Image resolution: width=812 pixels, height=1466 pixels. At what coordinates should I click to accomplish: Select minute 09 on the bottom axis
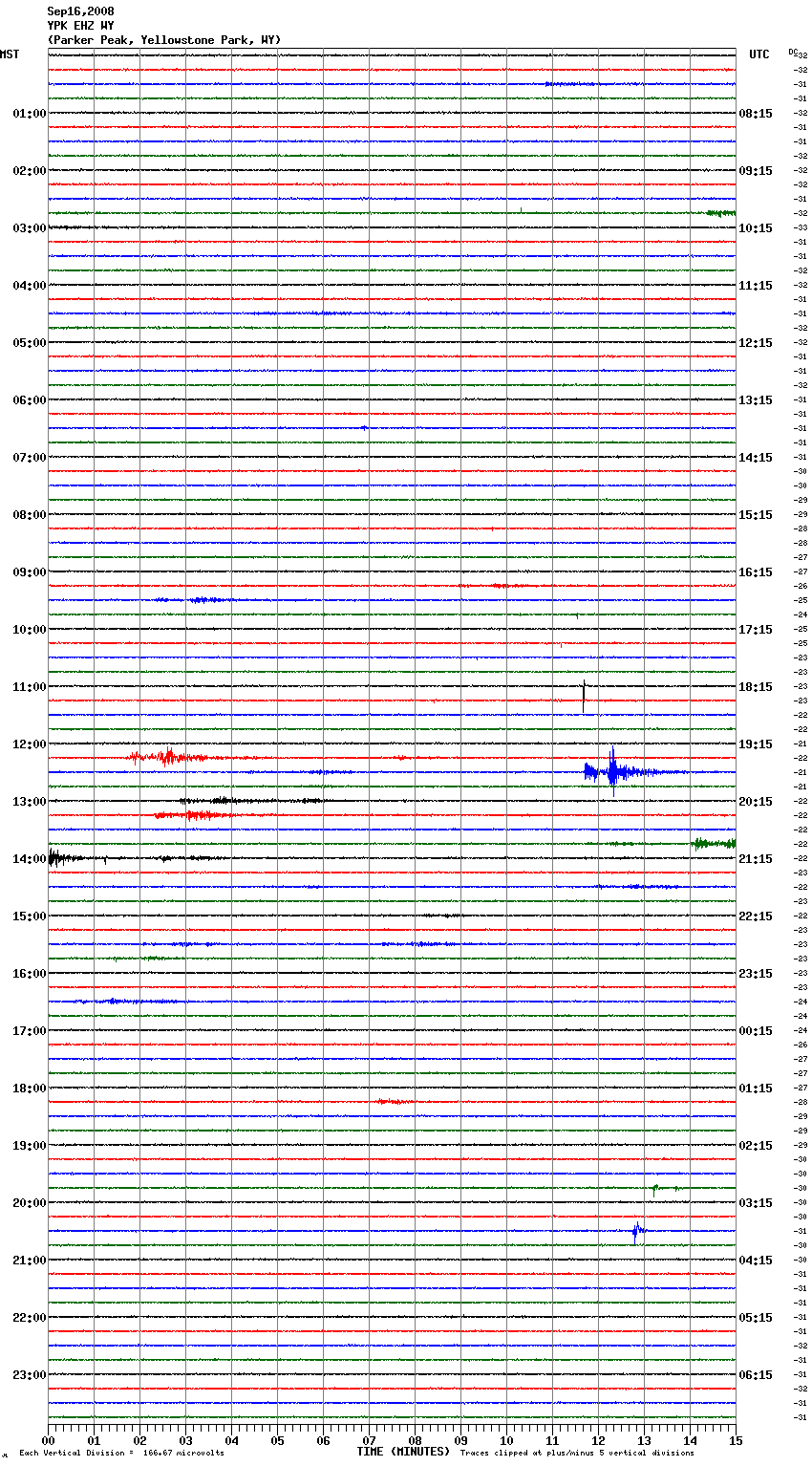click(x=460, y=1440)
